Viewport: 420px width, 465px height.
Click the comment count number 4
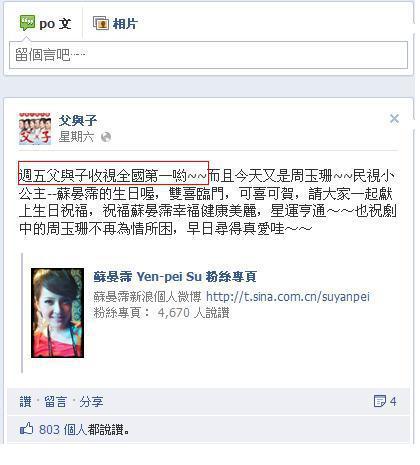point(393,401)
